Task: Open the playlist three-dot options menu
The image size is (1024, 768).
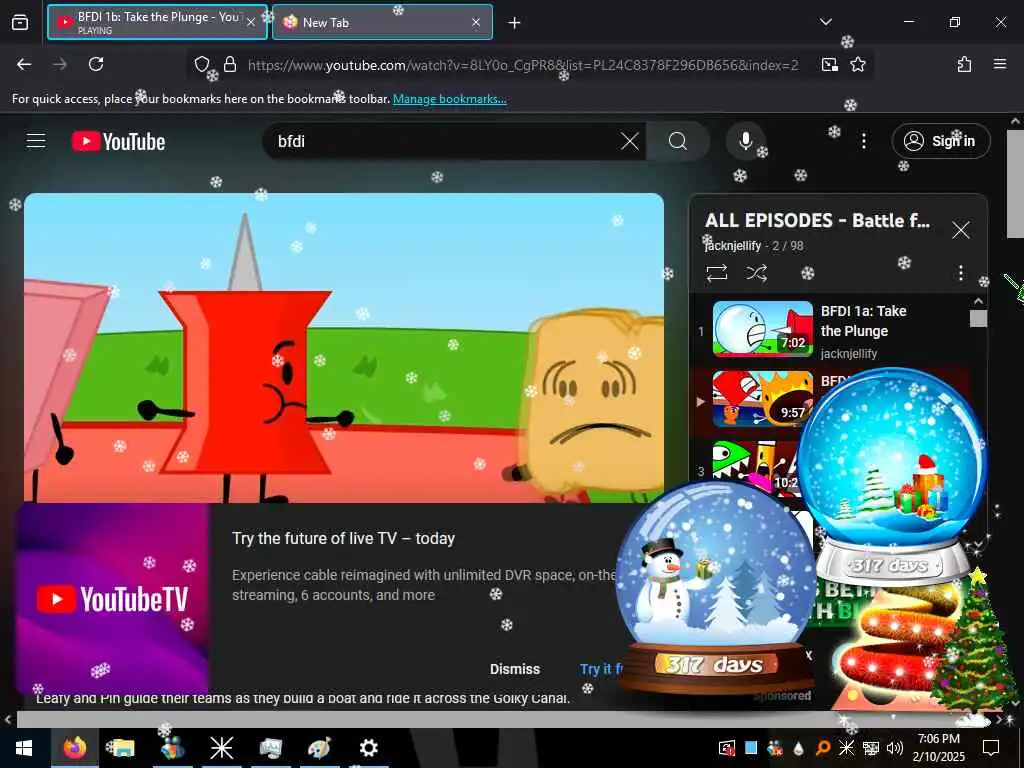Action: click(961, 272)
